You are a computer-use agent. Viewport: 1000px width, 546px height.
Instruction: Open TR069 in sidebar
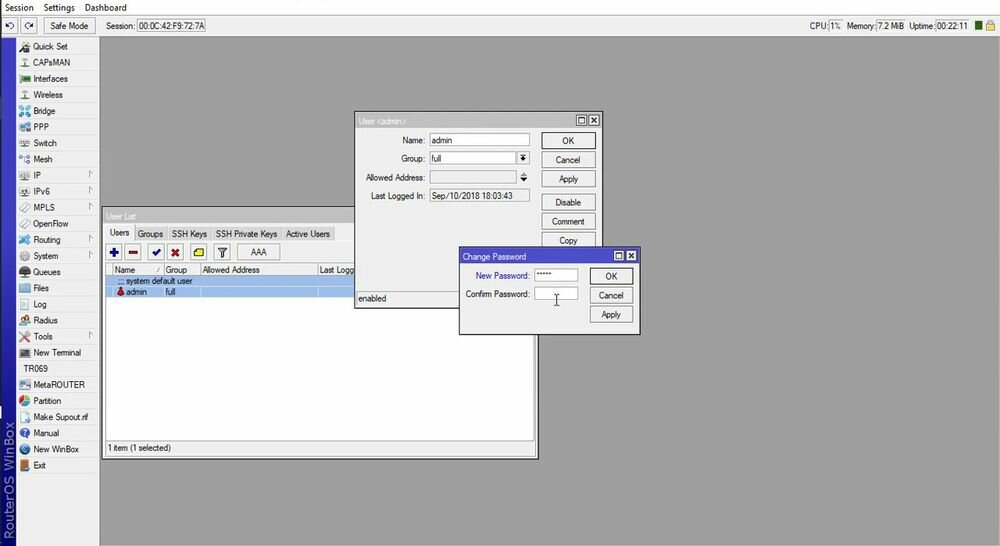pyautogui.click(x=57, y=369)
